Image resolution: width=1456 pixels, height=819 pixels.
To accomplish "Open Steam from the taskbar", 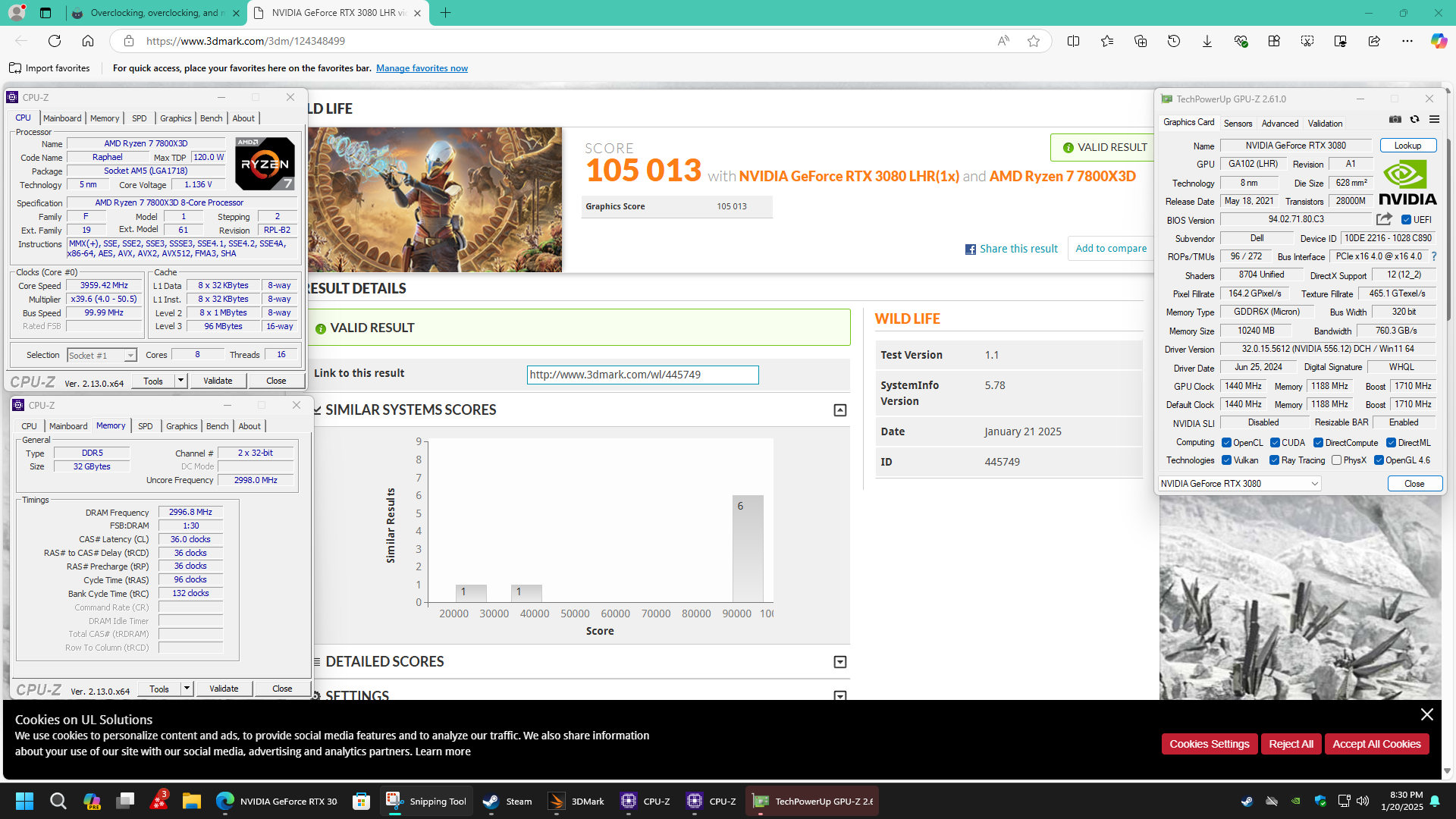I will [507, 801].
